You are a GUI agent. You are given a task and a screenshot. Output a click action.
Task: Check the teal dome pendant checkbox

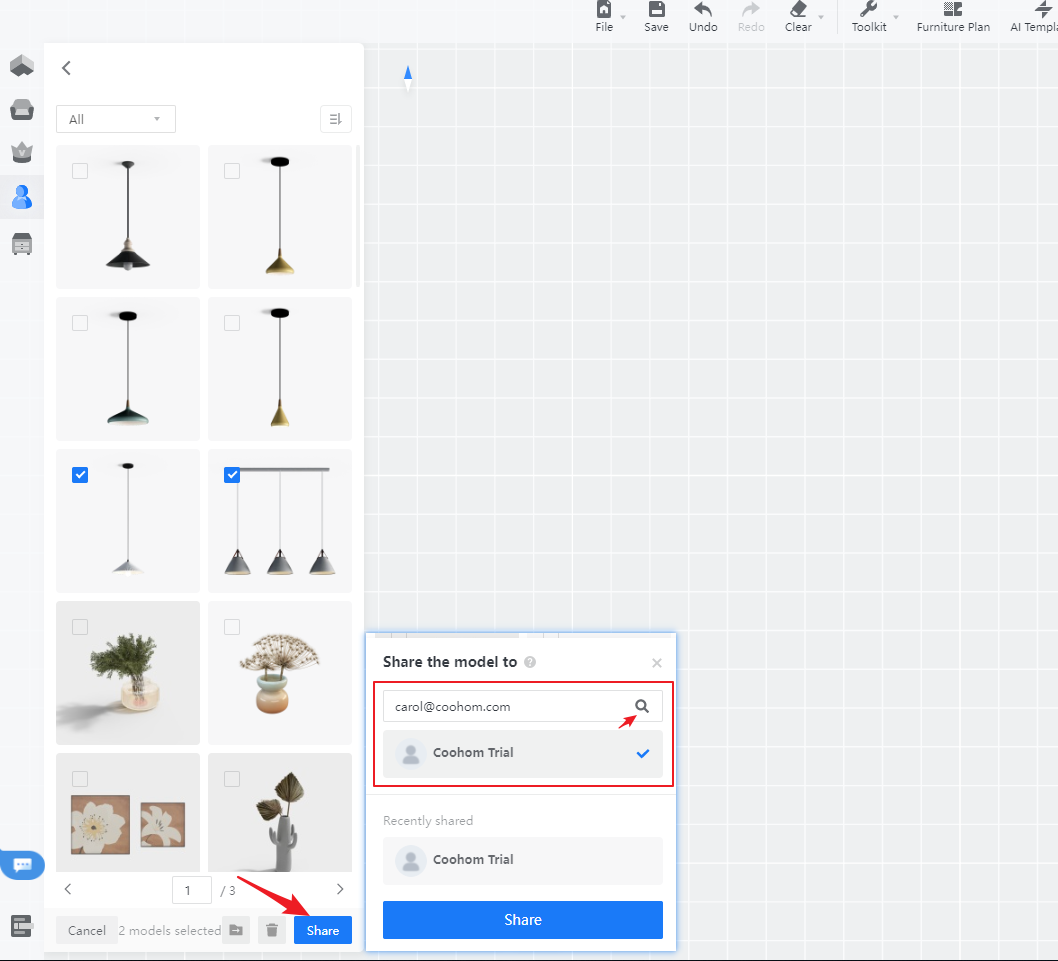80,323
